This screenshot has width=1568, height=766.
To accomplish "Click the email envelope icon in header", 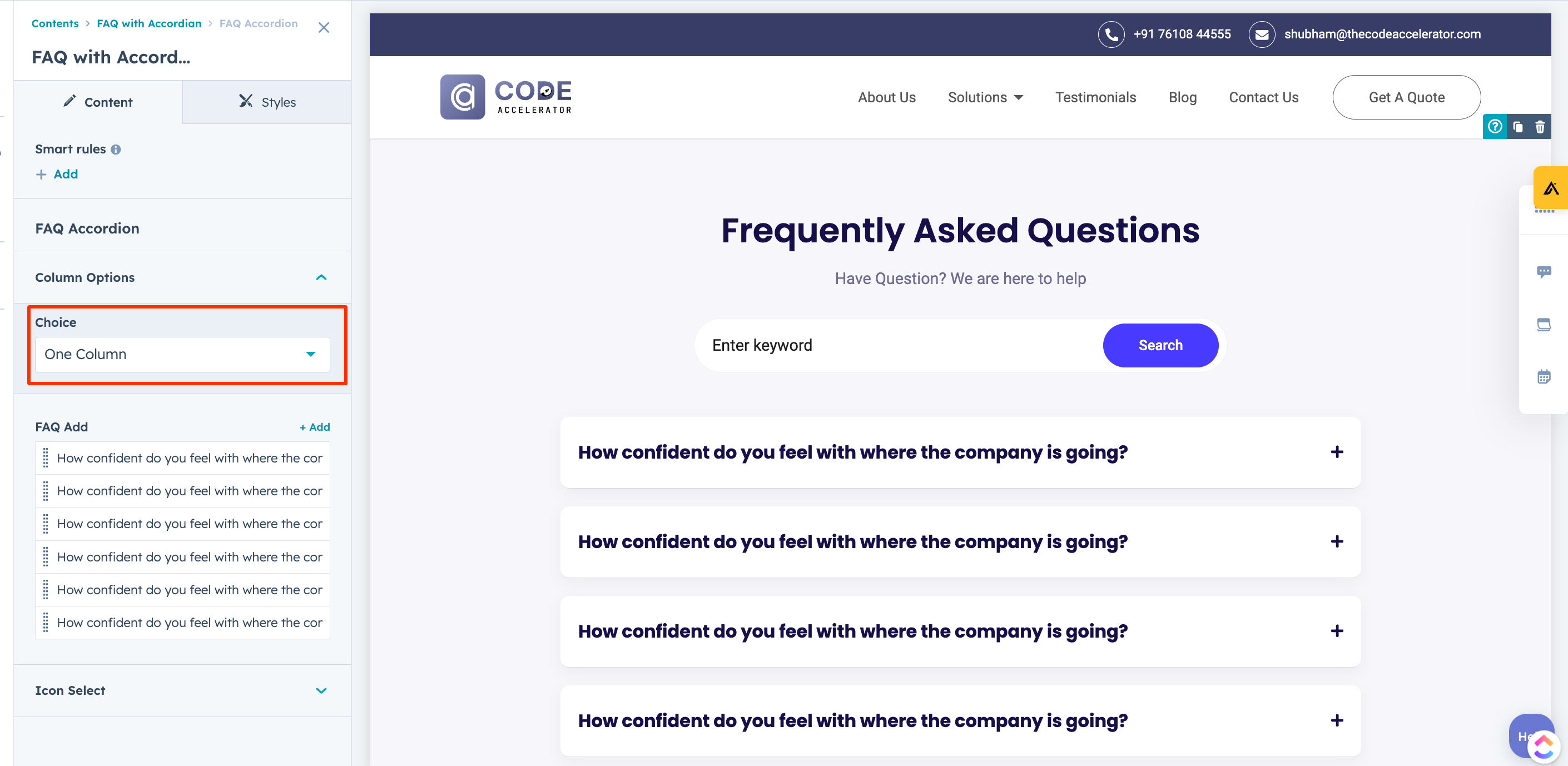I will [1262, 34].
